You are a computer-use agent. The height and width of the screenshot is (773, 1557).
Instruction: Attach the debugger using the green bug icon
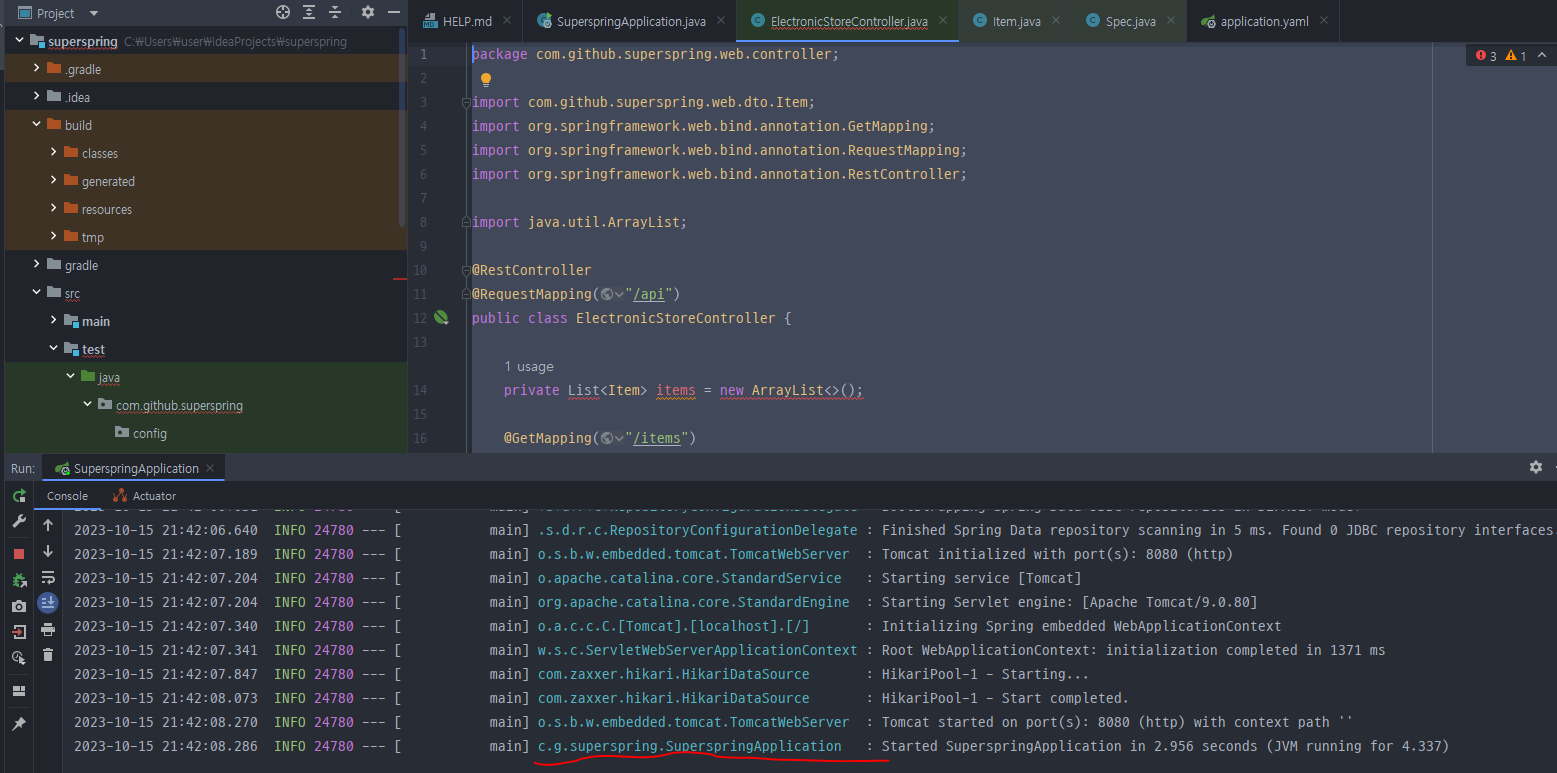click(19, 580)
